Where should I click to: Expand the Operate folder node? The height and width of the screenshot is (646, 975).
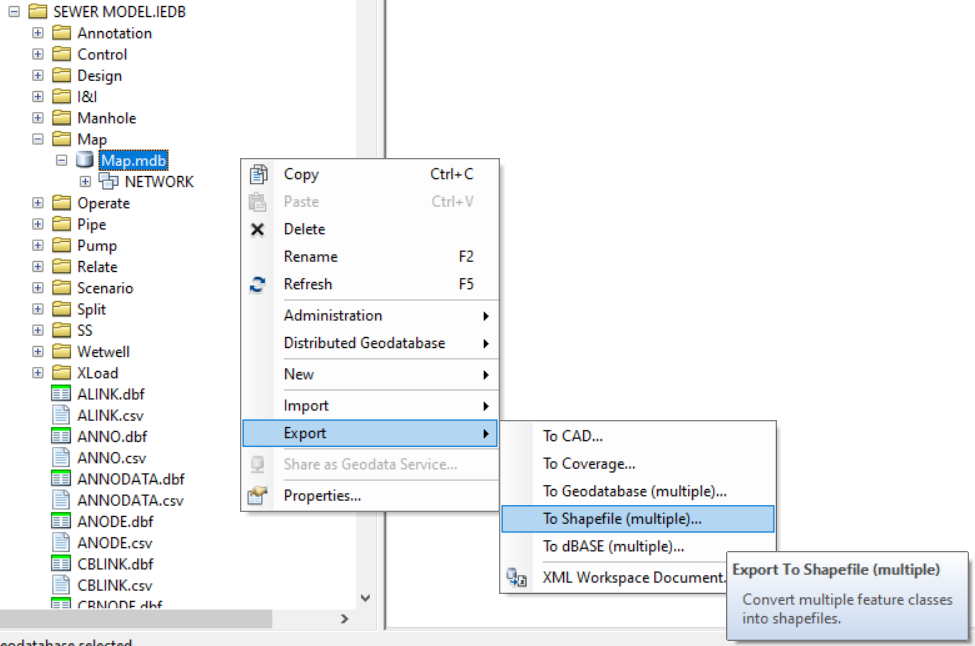[37, 203]
